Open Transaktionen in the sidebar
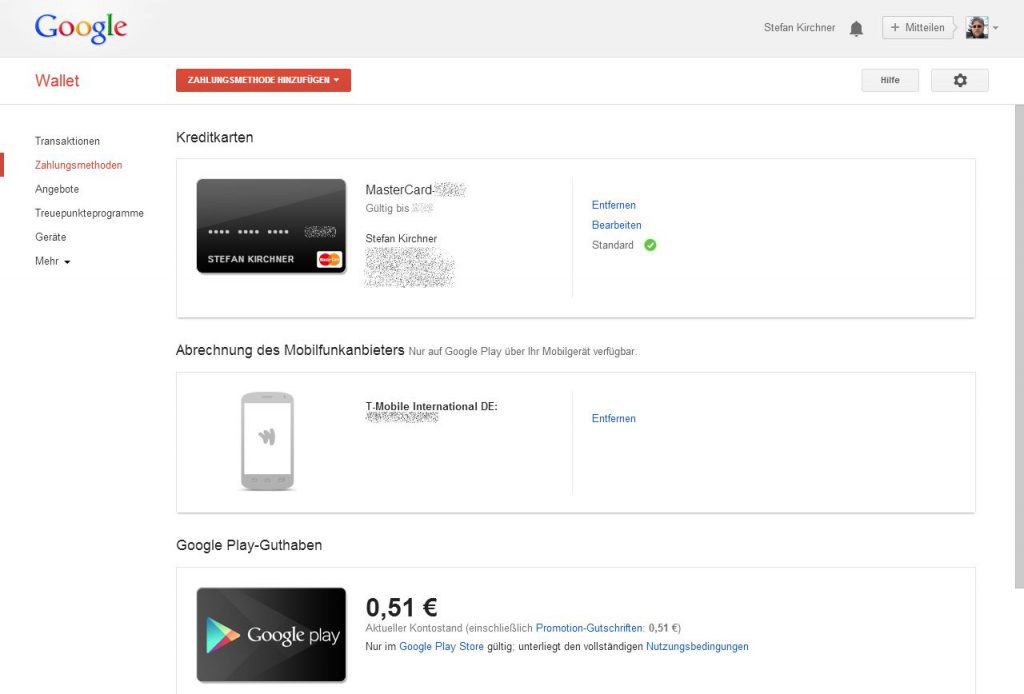1024x694 pixels. [67, 141]
